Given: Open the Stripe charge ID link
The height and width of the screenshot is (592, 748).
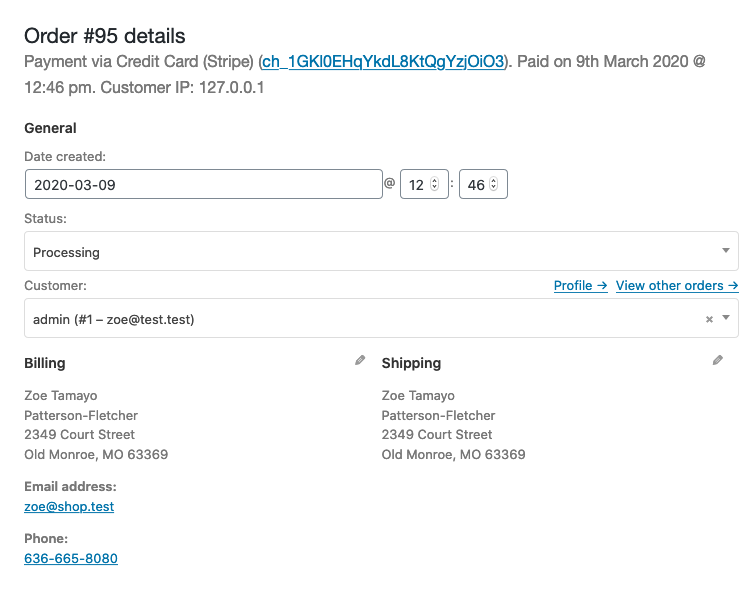Looking at the screenshot, I should (383, 62).
